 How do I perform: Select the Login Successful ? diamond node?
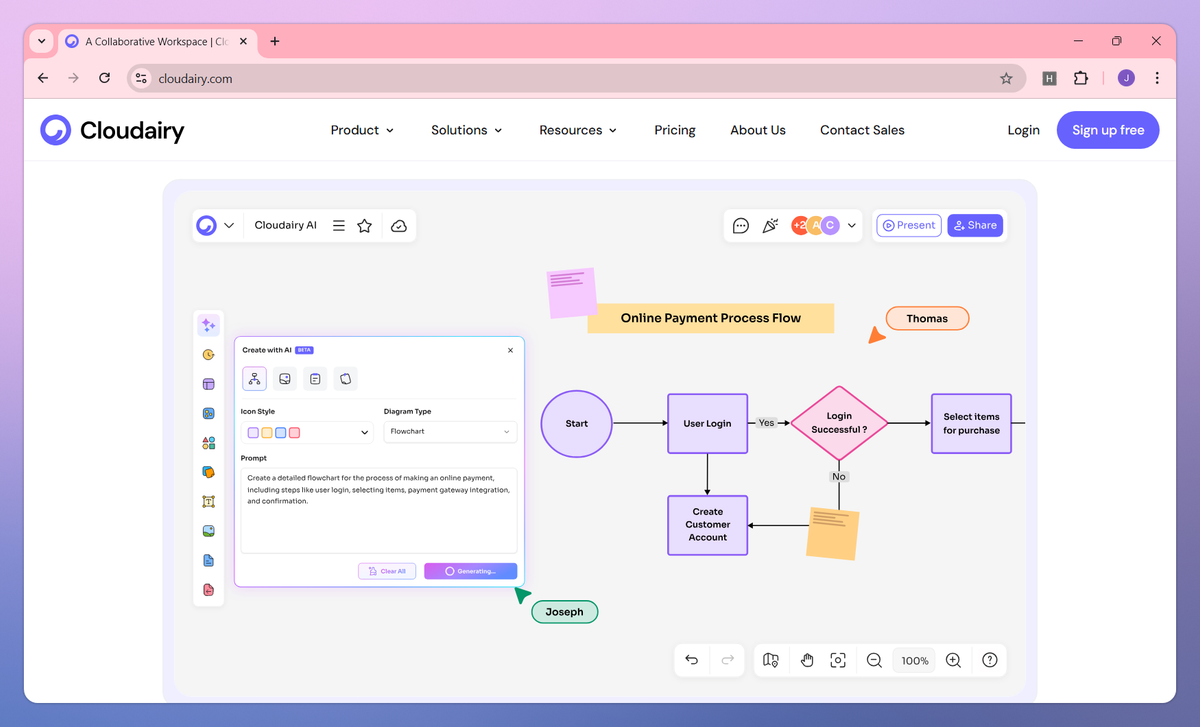[839, 423]
